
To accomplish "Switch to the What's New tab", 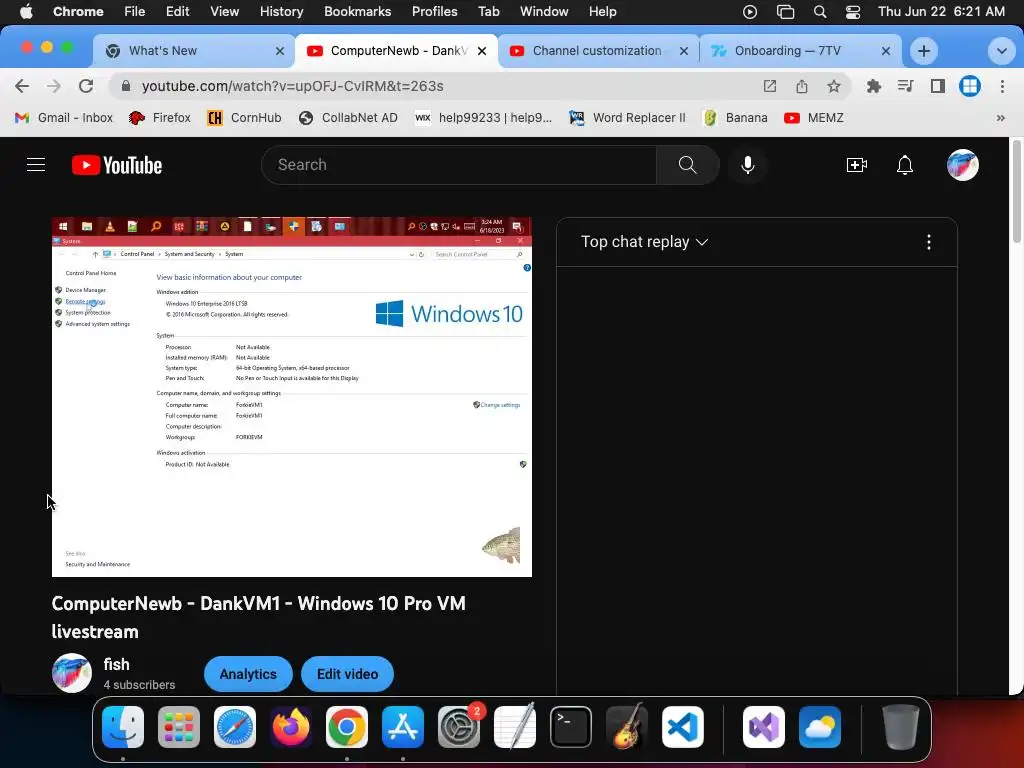I will [x=194, y=51].
